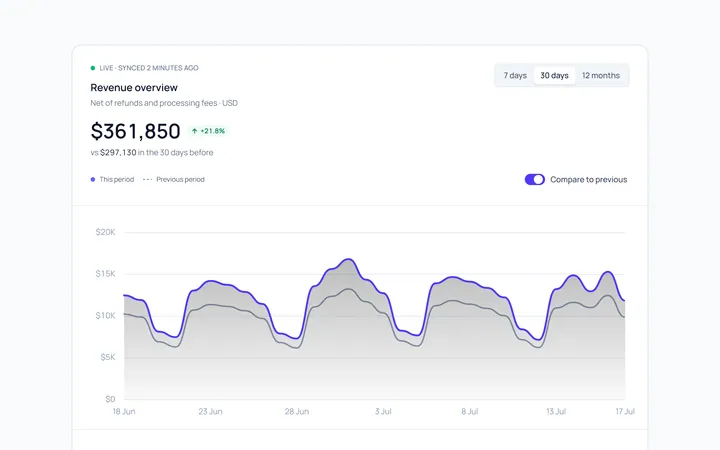Click the "This period" legend label
The image size is (720, 450).
coord(117,180)
